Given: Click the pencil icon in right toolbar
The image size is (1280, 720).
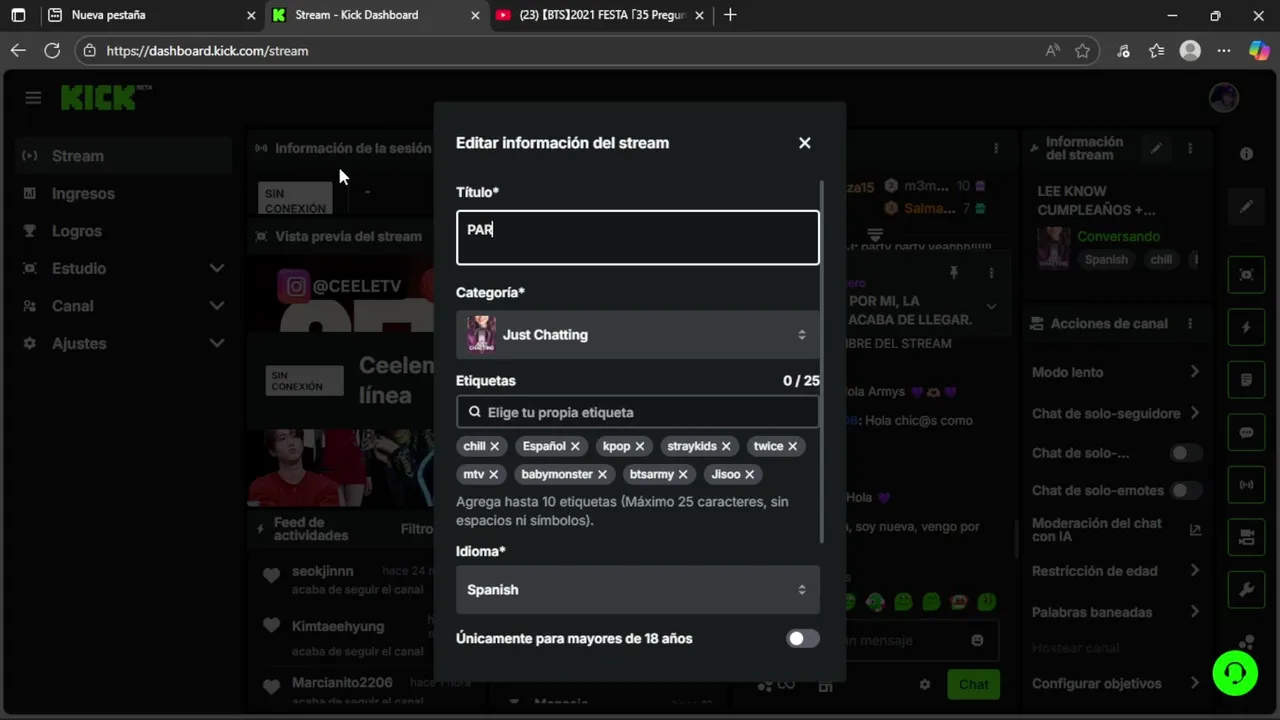Looking at the screenshot, I should pyautogui.click(x=1246, y=207).
